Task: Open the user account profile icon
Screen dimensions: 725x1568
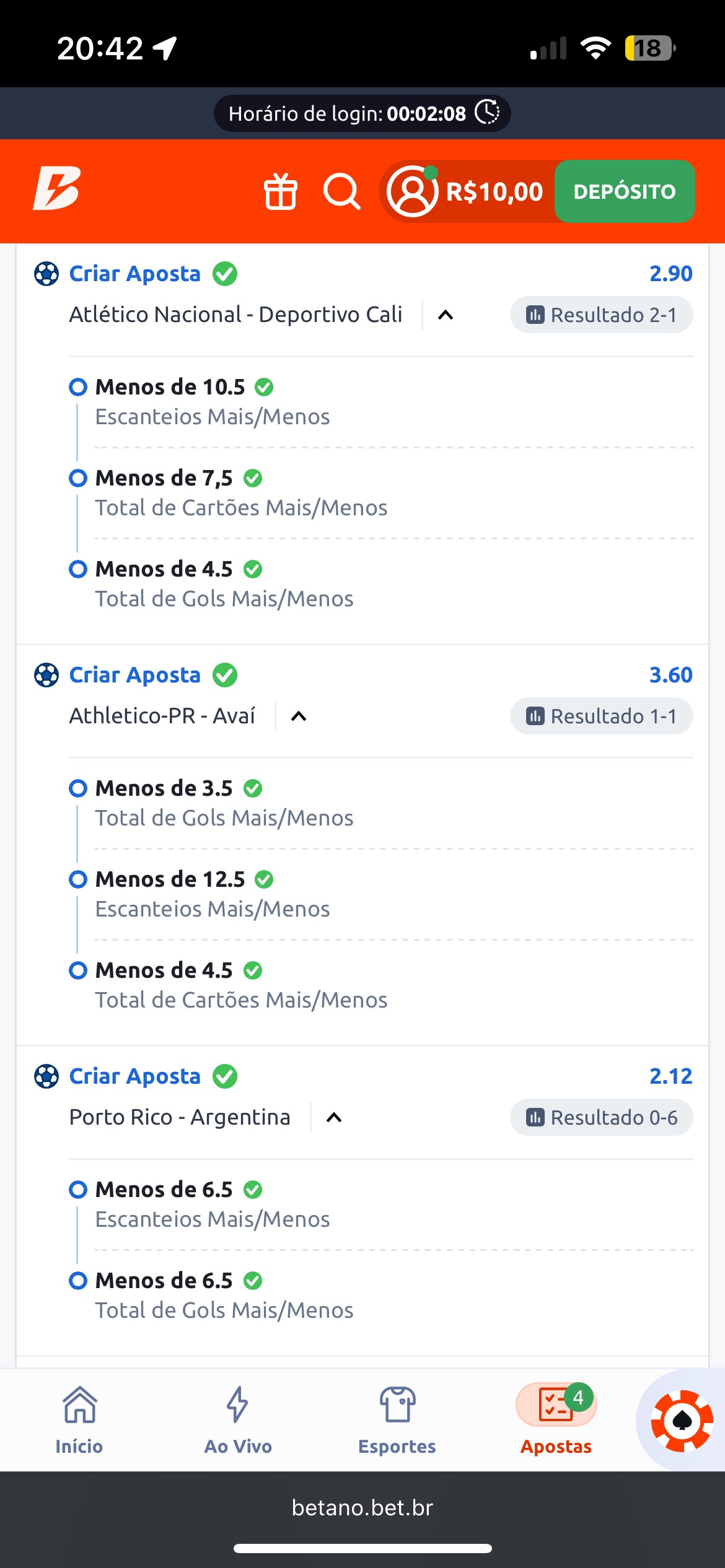Action: [412, 191]
